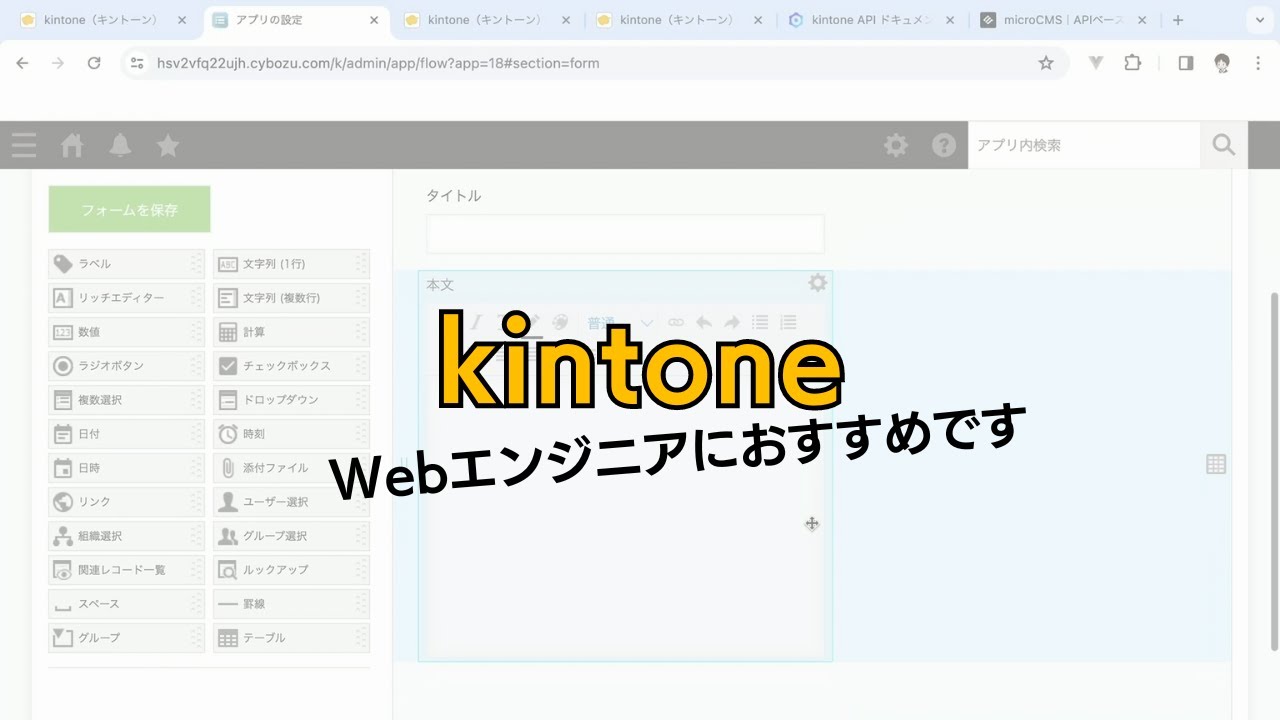Select the 複数選択 field icon
Screen dimensions: 1280x720
(63, 400)
